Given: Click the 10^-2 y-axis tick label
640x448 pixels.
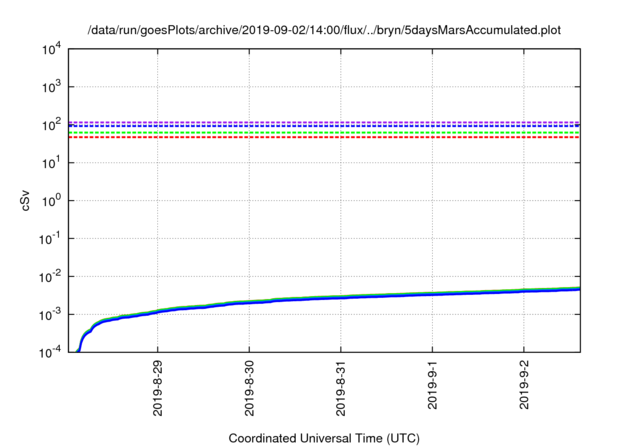Looking at the screenshot, I should point(50,277).
